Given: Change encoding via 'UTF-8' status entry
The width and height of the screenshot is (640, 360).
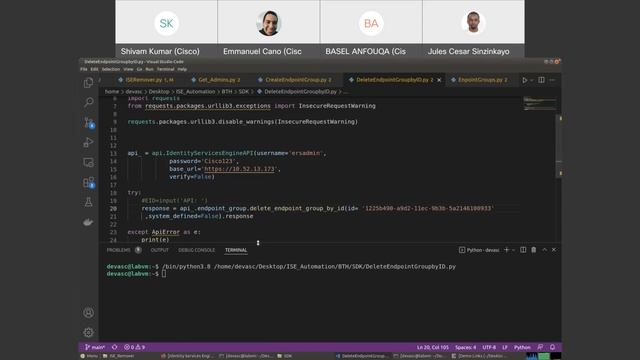Looking at the screenshot, I should (489, 347).
